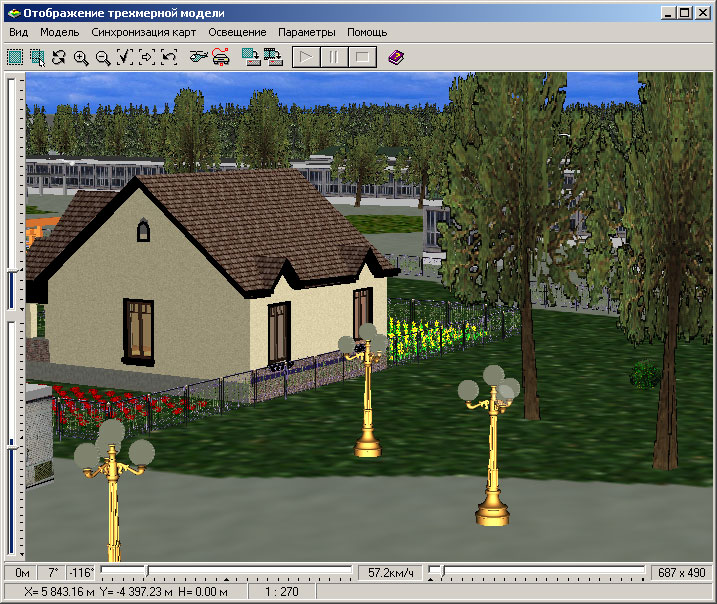Click the upper vertical slider handle on left
Screen dimensions: 717x604
12,271
